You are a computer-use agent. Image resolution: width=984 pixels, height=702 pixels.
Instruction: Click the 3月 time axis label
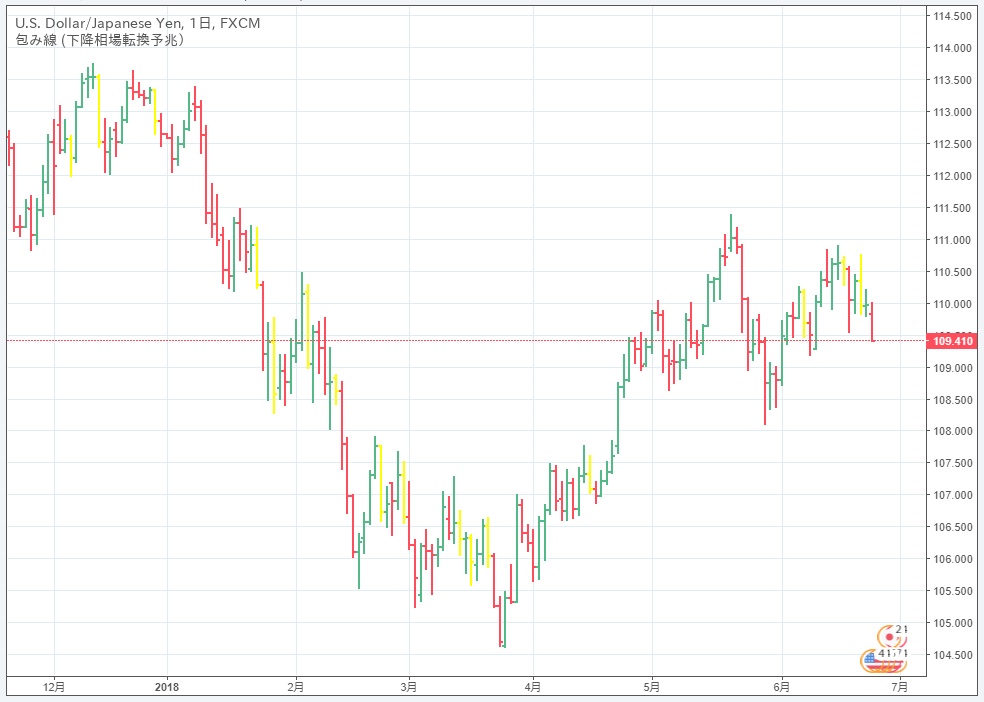tap(409, 687)
